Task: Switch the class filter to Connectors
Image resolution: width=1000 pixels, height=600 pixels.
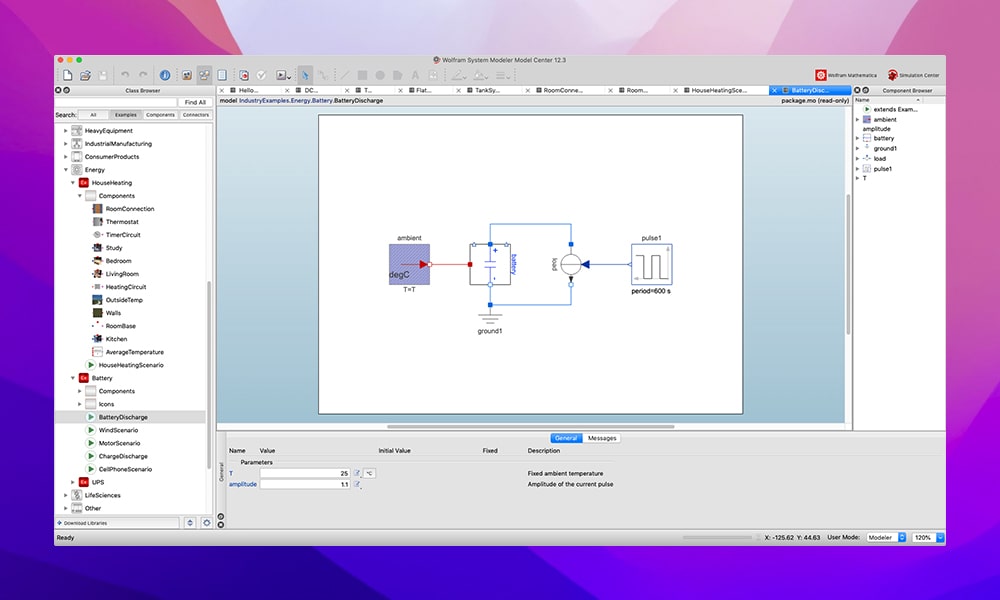Action: 194,114
